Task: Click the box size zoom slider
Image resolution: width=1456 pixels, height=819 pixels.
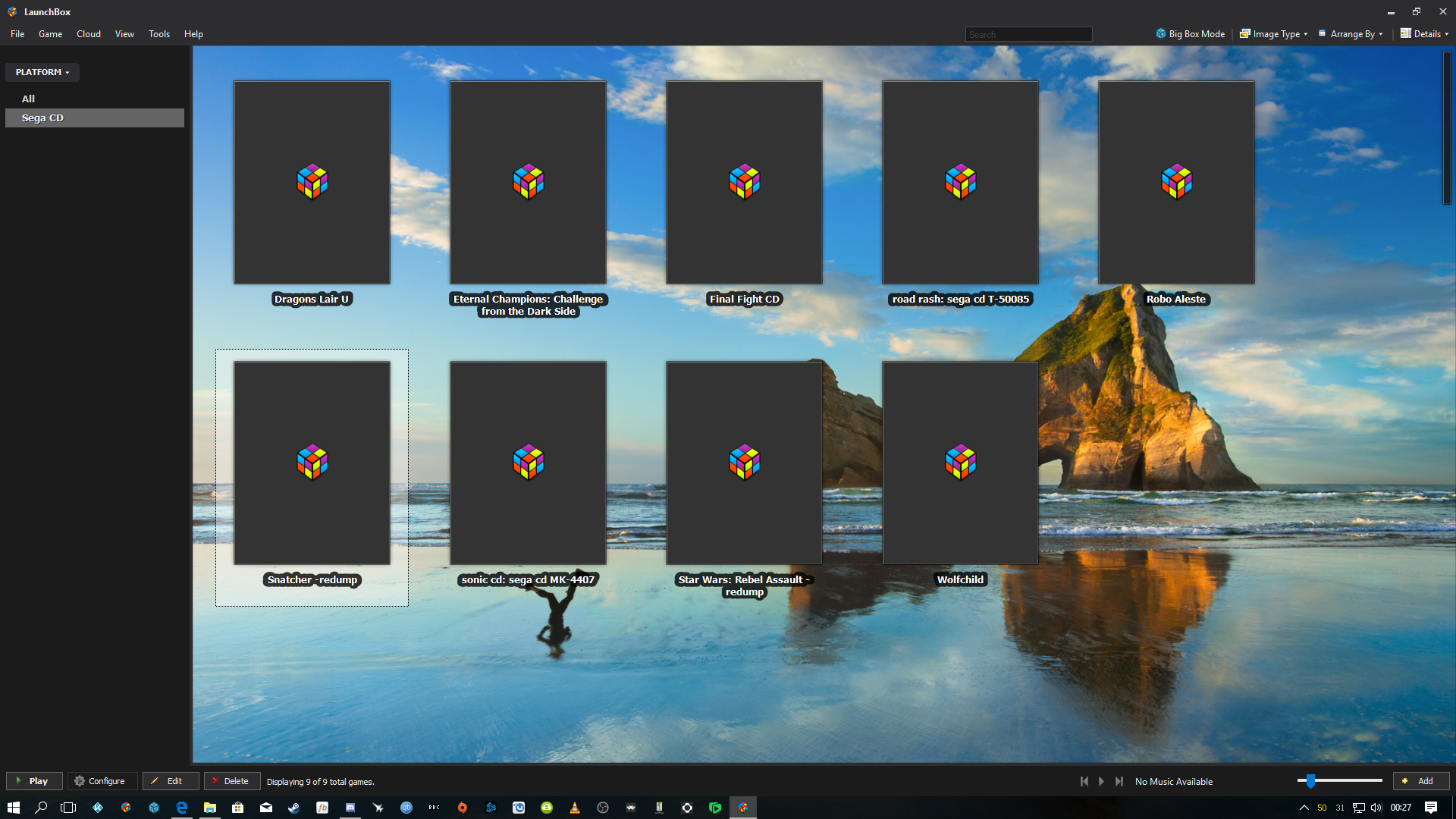Action: coord(1339,780)
